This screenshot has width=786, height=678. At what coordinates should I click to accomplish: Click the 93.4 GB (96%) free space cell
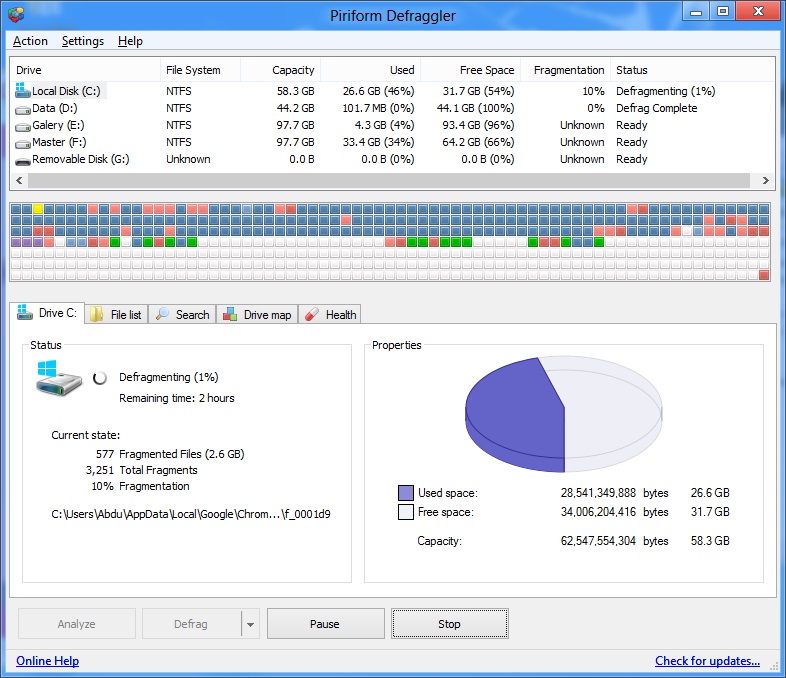pyautogui.click(x=478, y=125)
